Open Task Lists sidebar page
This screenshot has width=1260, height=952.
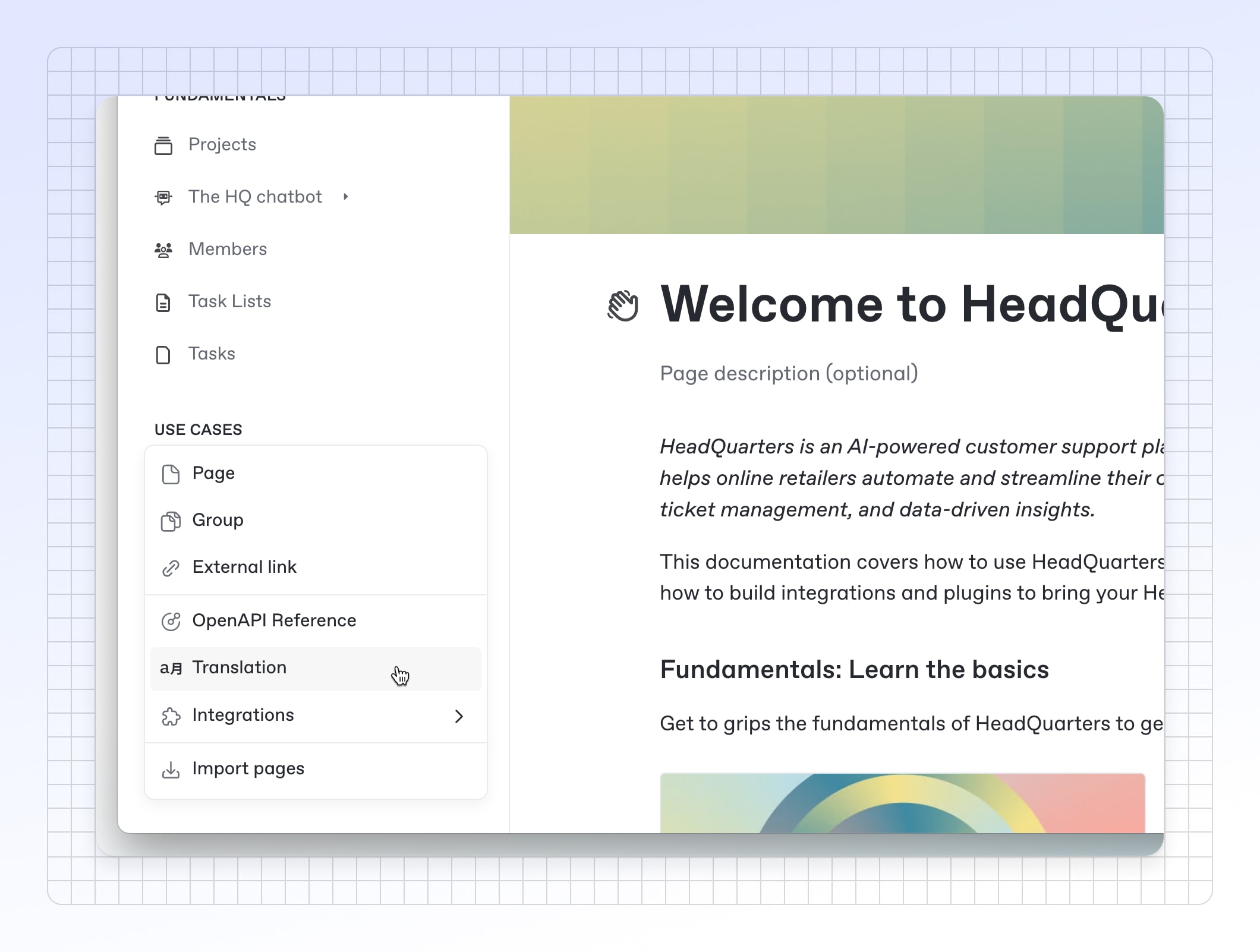coord(229,301)
